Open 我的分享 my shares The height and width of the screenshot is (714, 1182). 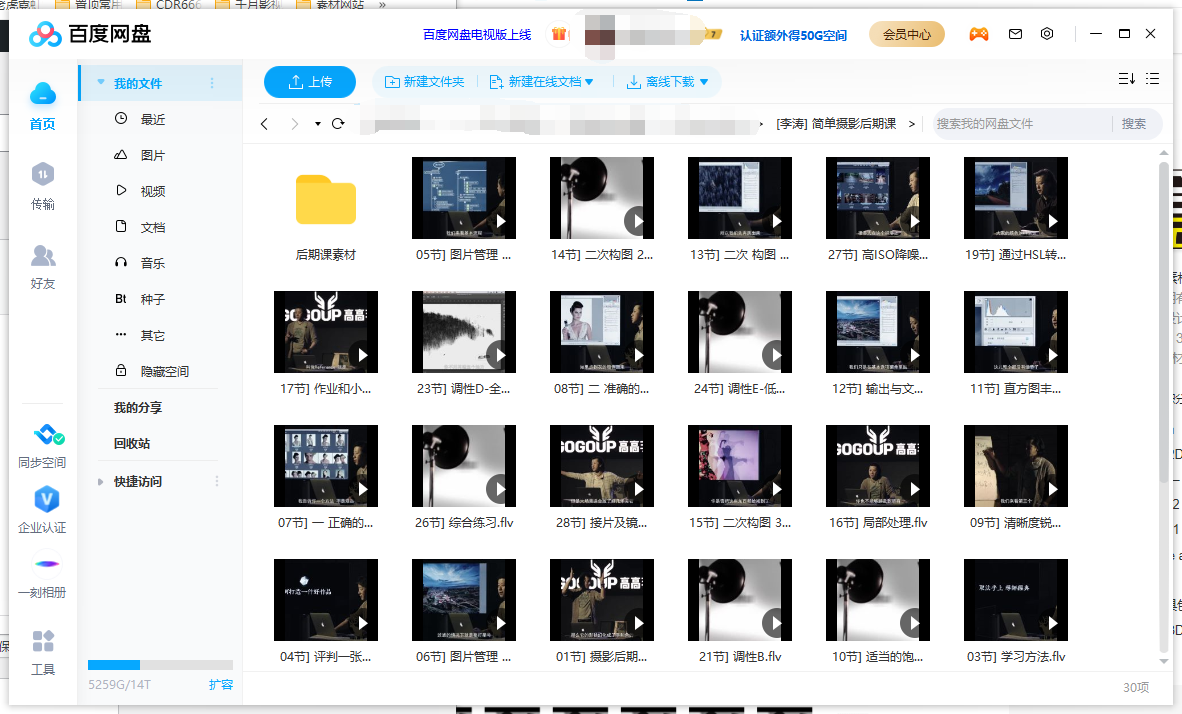pos(138,408)
